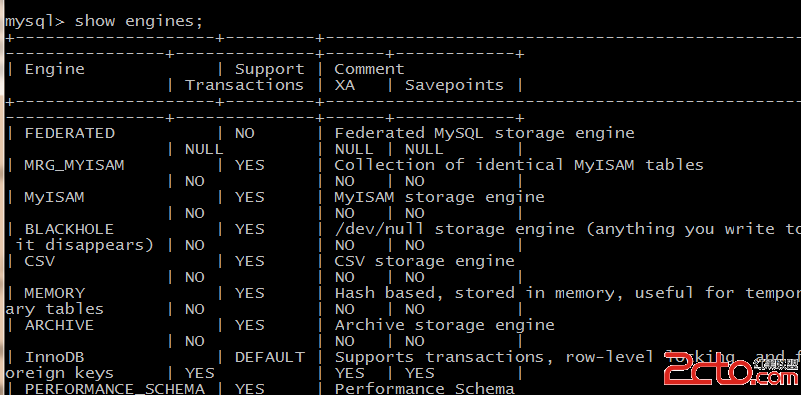Click the 2cto.com watermark logo

732,371
